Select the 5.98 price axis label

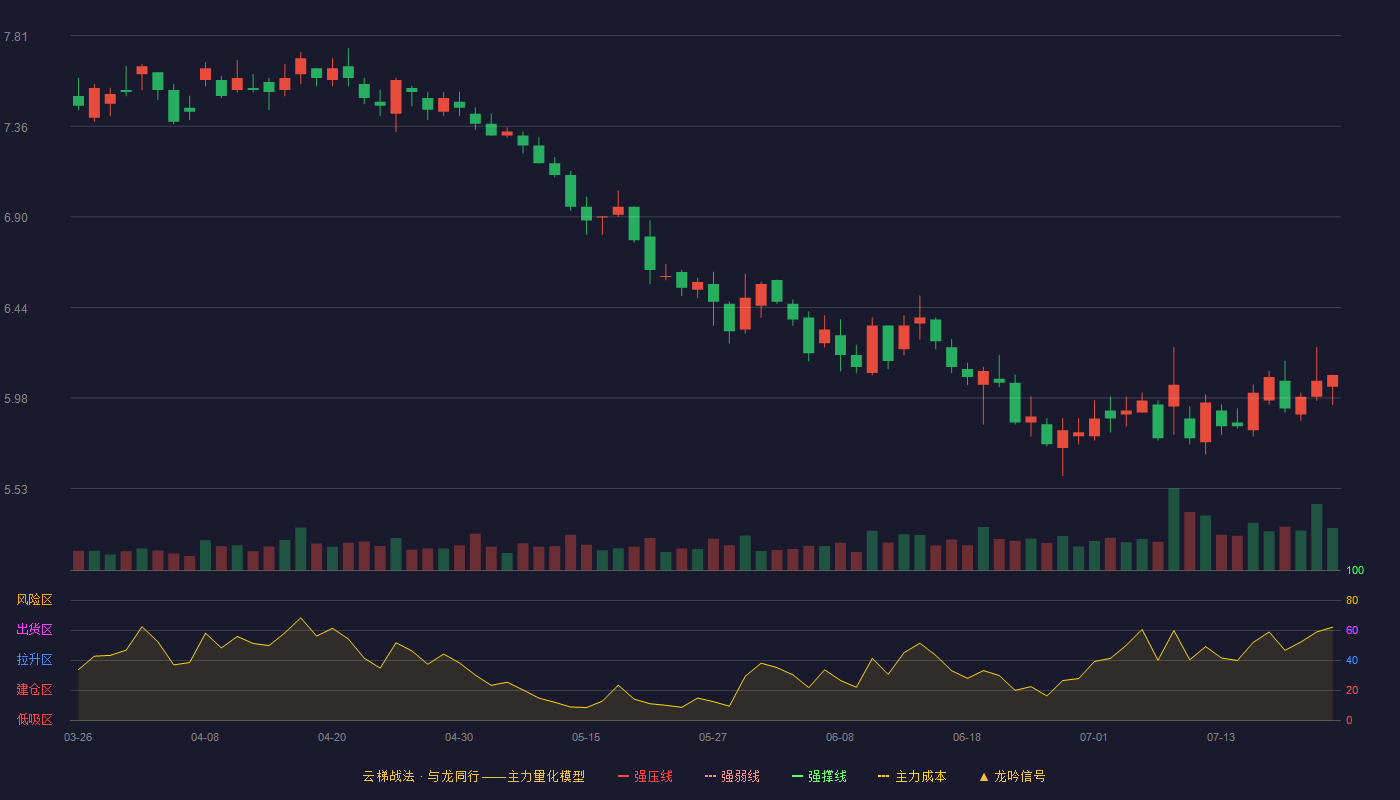coord(16,399)
